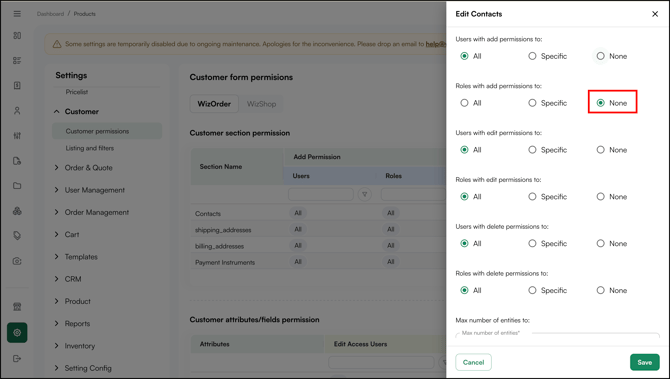Click the Payment Instruments row name
Screen dimensions: 670x379
click(x=225, y=262)
